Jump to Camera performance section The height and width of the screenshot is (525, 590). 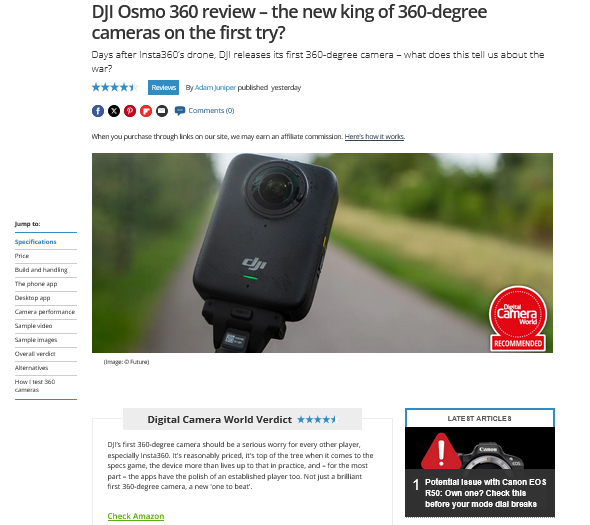click(x=45, y=312)
